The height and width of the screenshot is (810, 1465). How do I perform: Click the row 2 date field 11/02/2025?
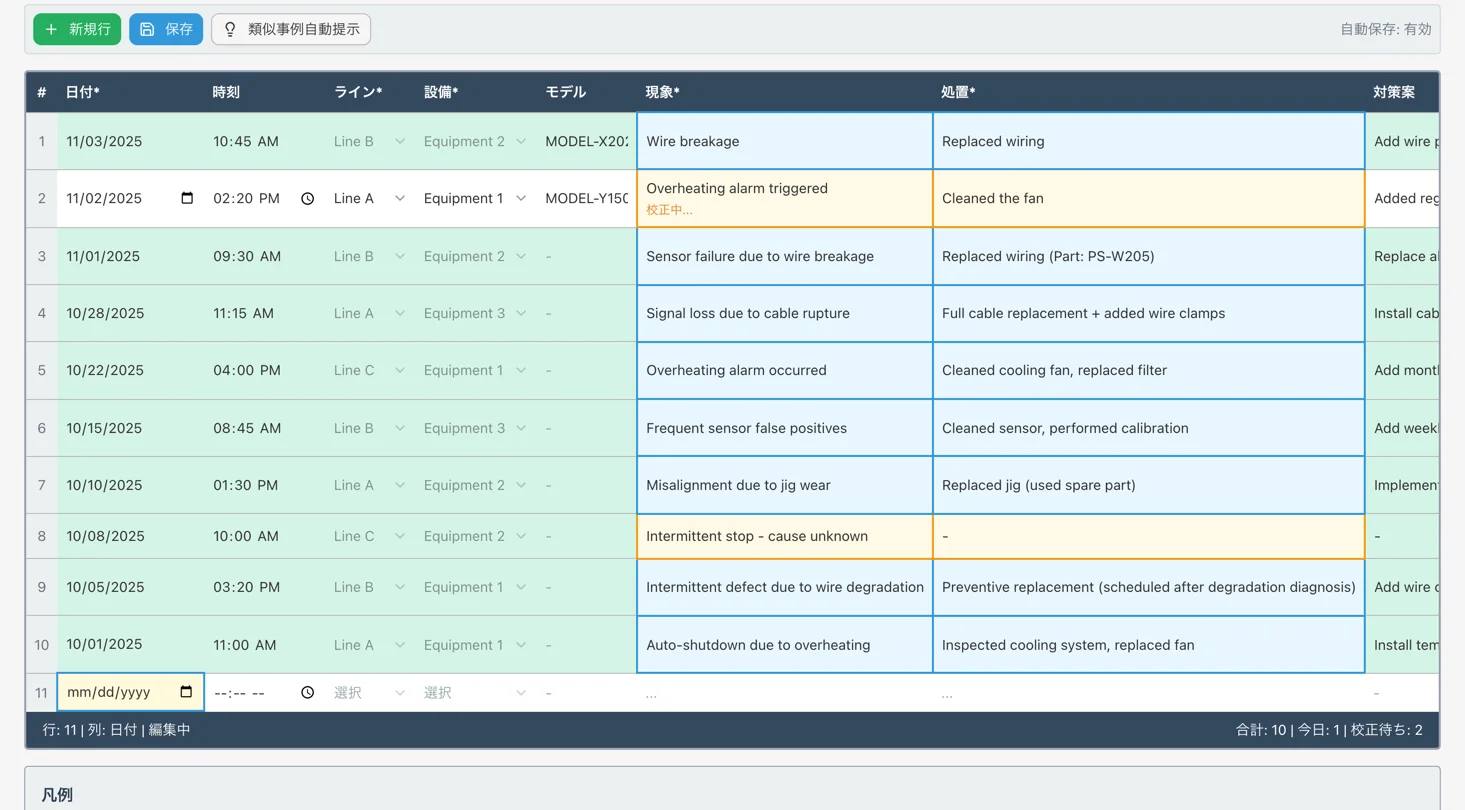(x=130, y=198)
